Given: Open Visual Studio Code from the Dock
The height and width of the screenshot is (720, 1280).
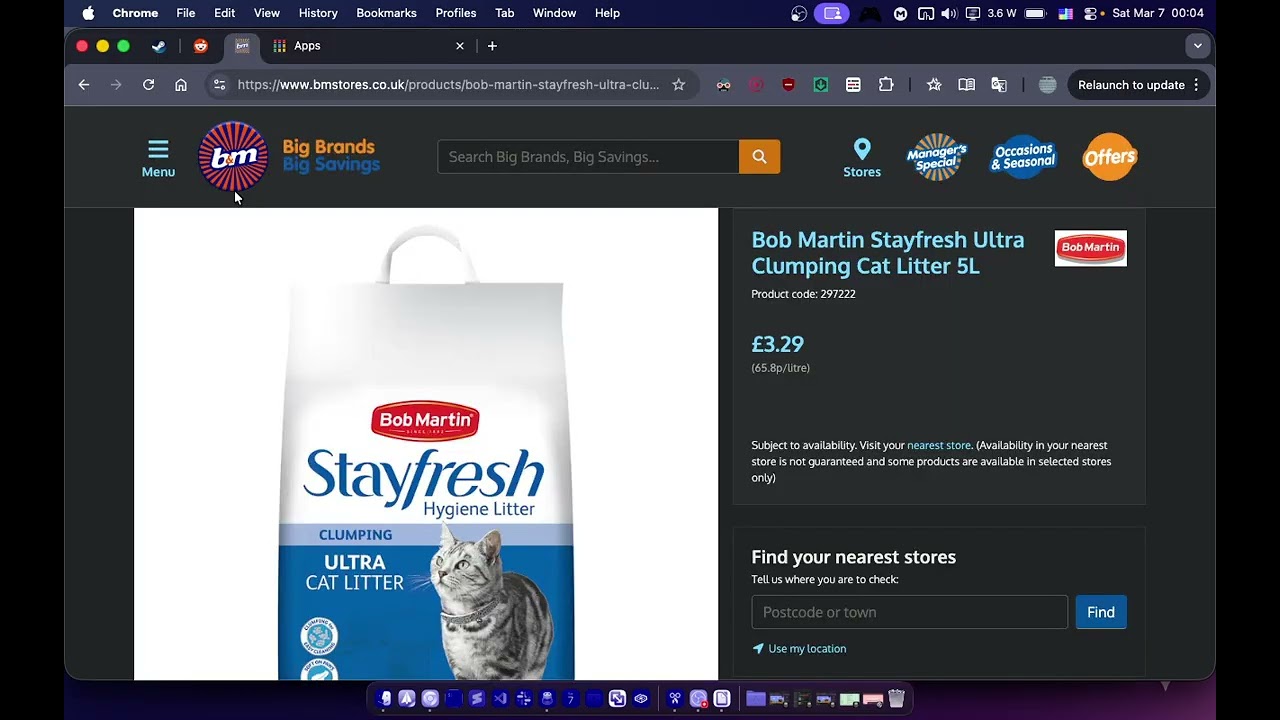Looking at the screenshot, I should (x=500, y=699).
